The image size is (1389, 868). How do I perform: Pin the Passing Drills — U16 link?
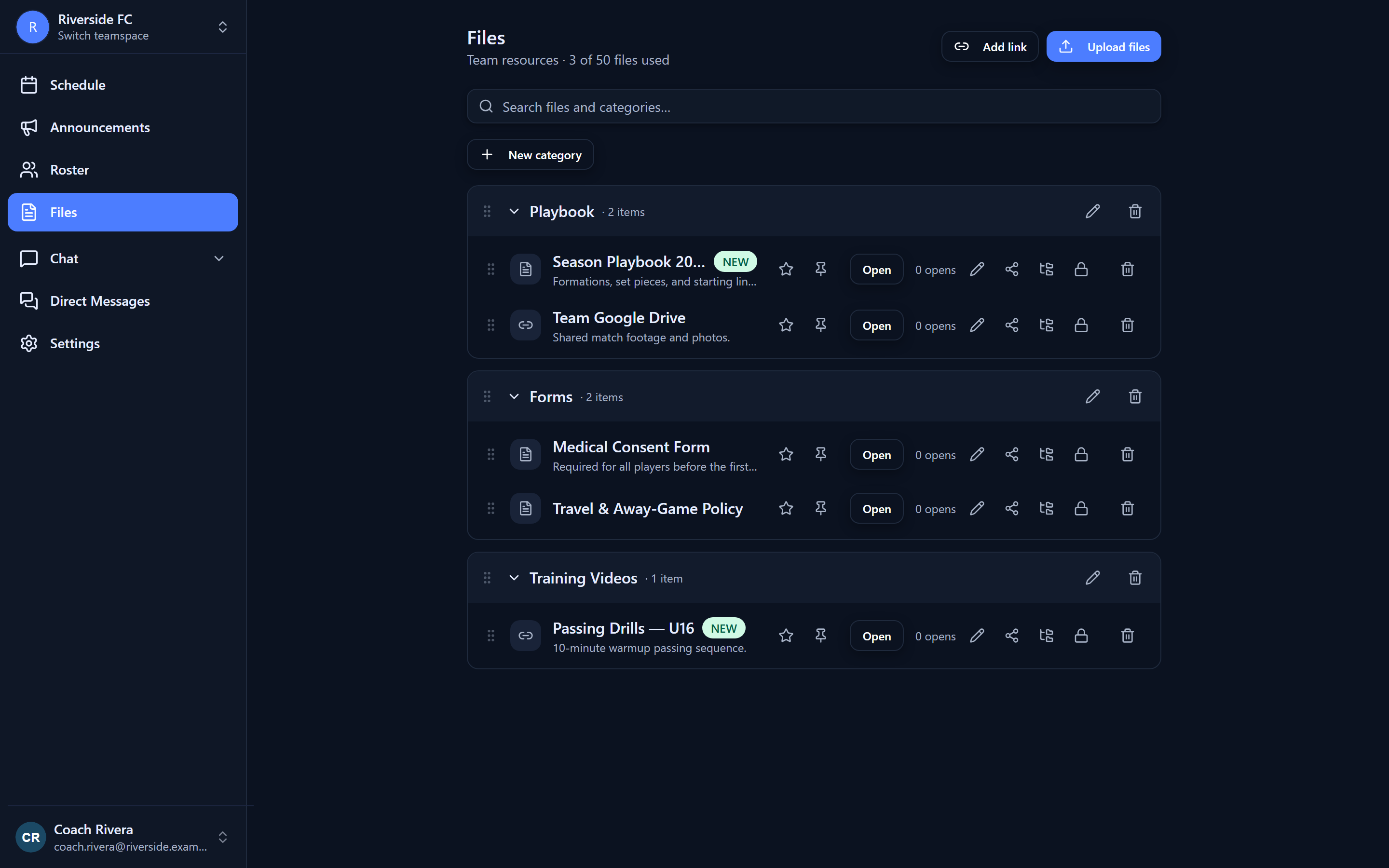coord(821,636)
